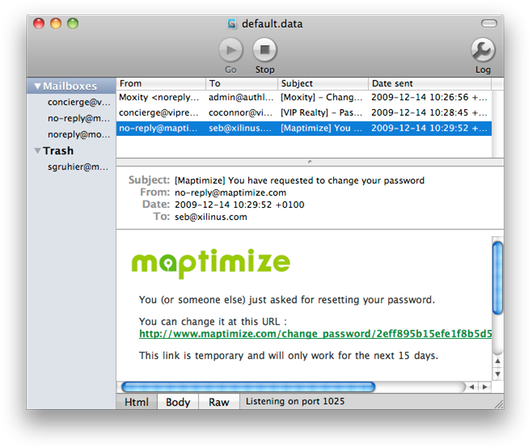This screenshot has width=530, height=448.
Task: Click vertical scrollbar up arrow
Action: point(498,361)
